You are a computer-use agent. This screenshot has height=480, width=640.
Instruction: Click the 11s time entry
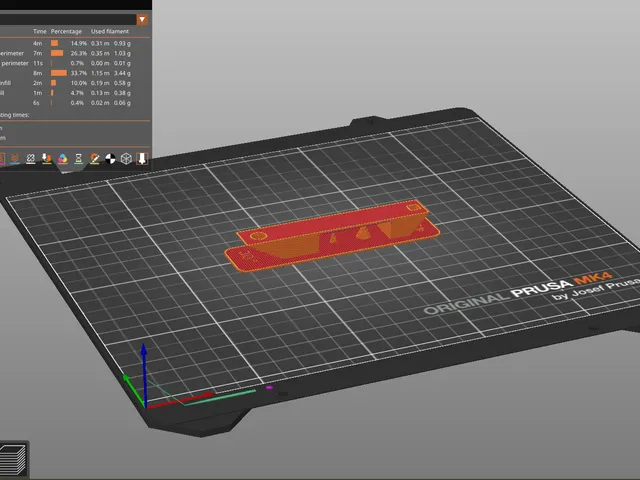38,63
